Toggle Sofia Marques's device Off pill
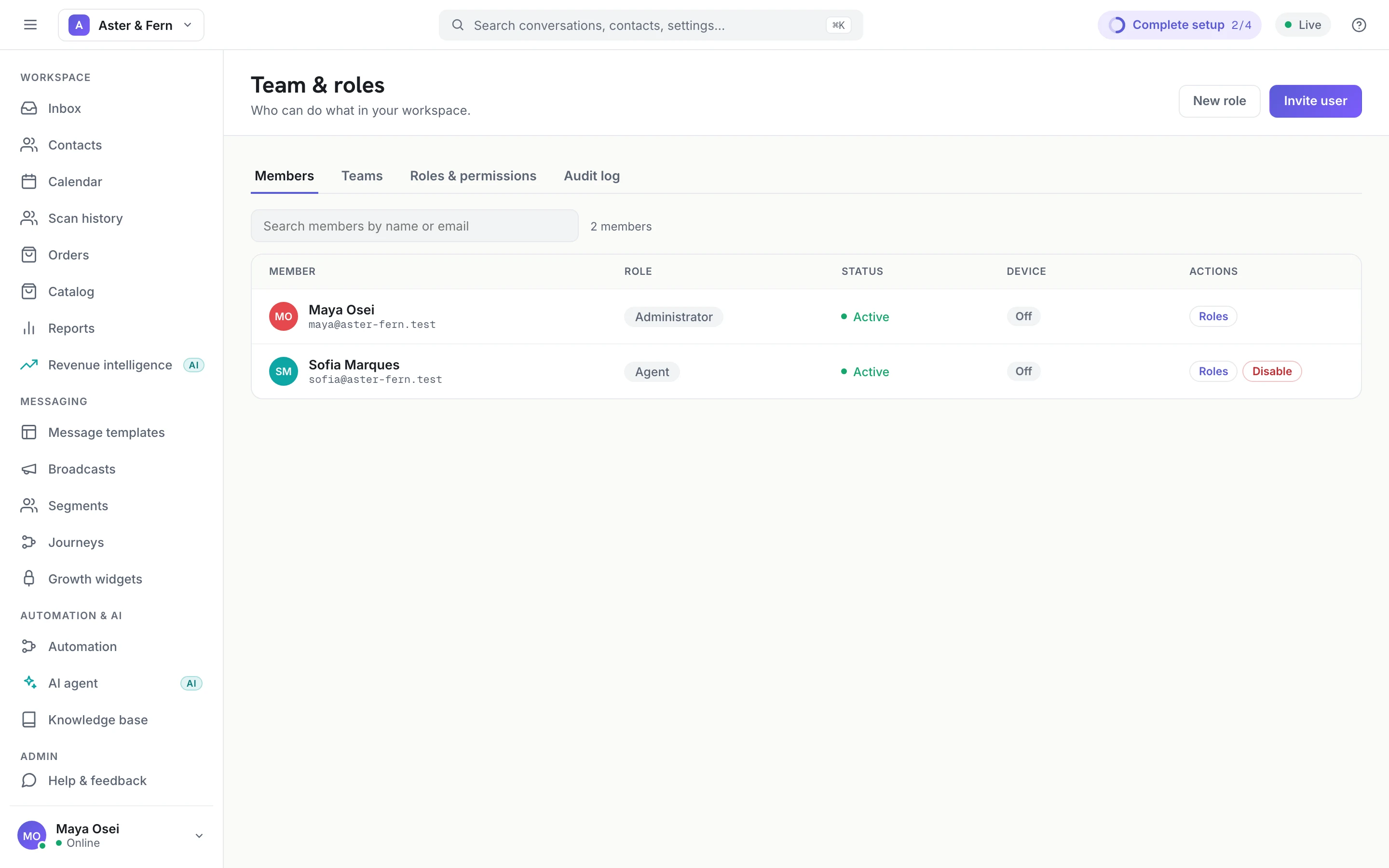1389x868 pixels. tap(1023, 371)
